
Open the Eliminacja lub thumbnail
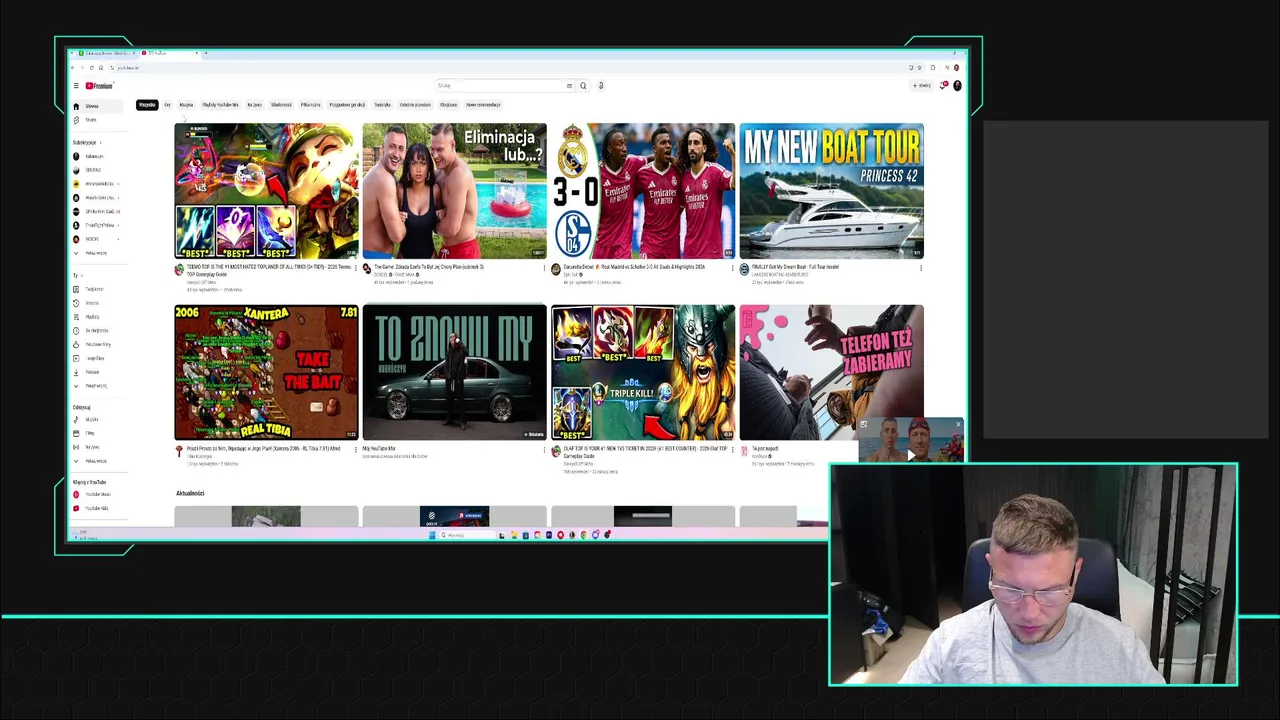pyautogui.click(x=454, y=191)
